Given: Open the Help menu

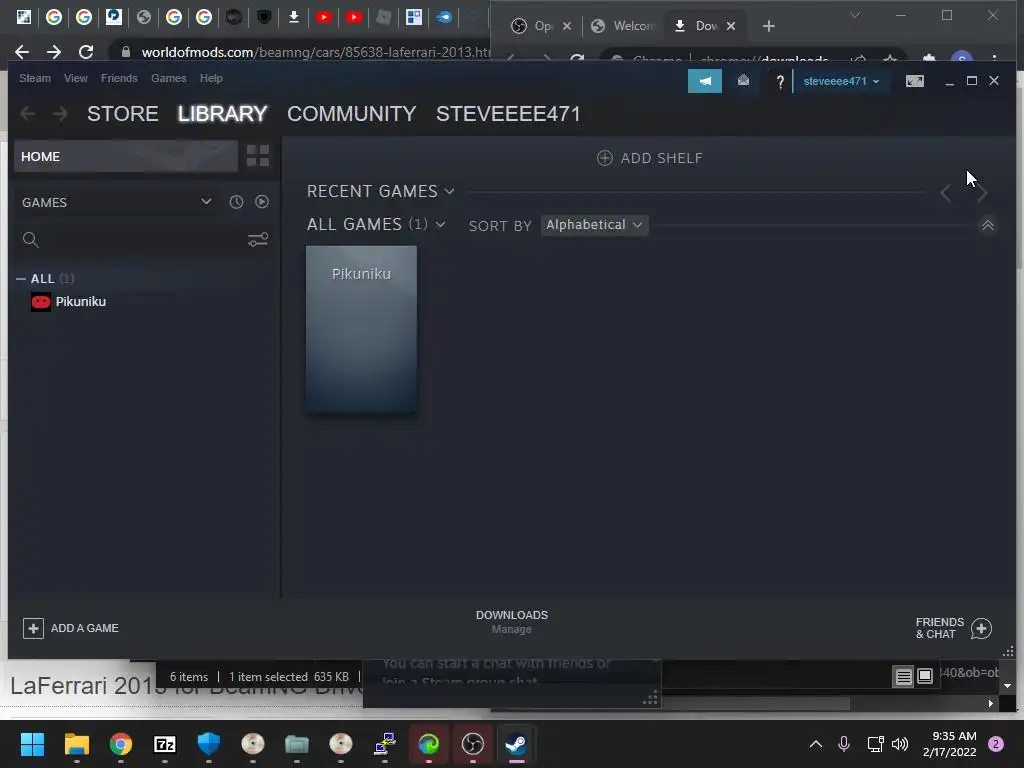Looking at the screenshot, I should (211, 78).
